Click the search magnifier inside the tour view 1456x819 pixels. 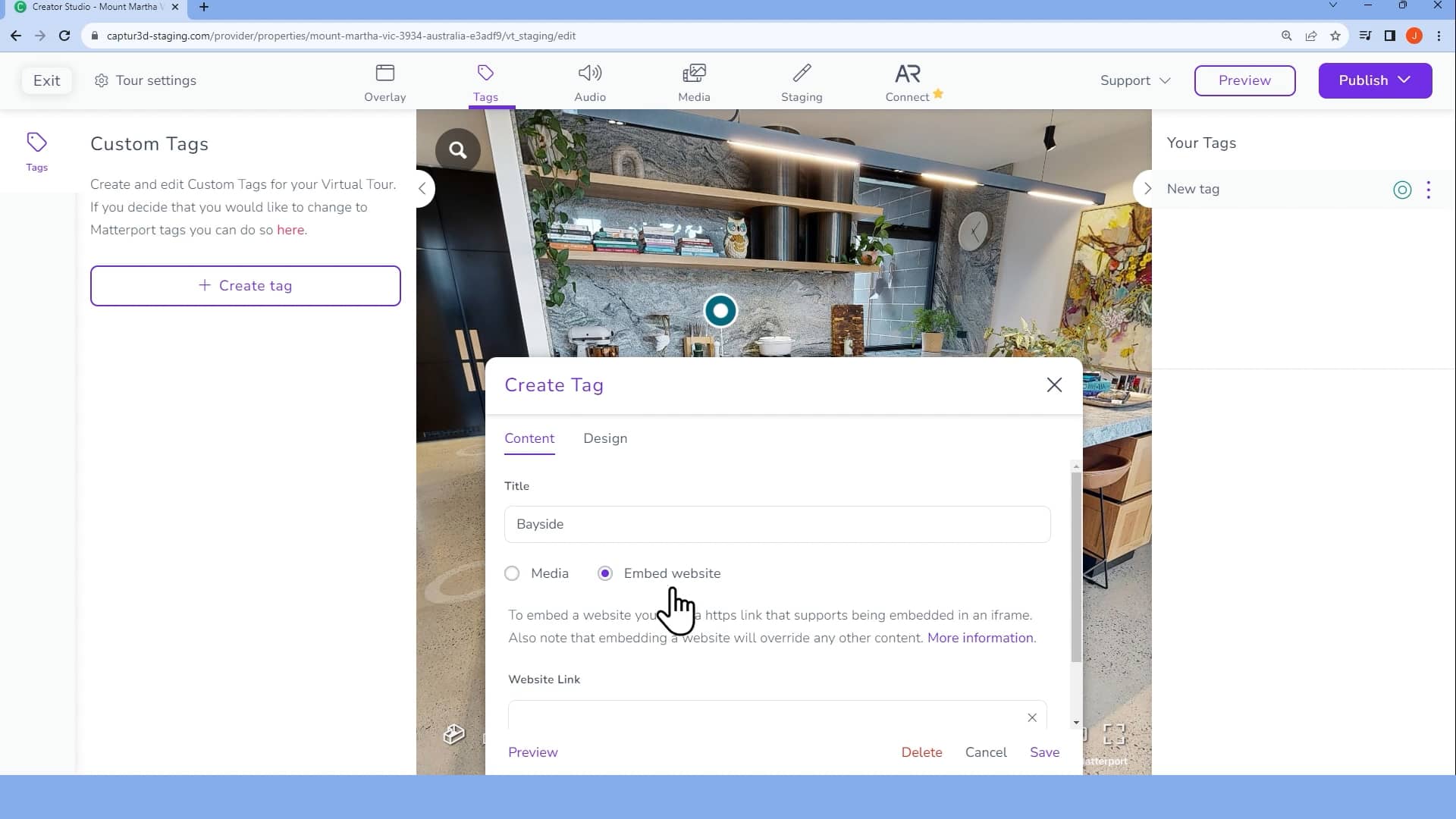tap(458, 150)
